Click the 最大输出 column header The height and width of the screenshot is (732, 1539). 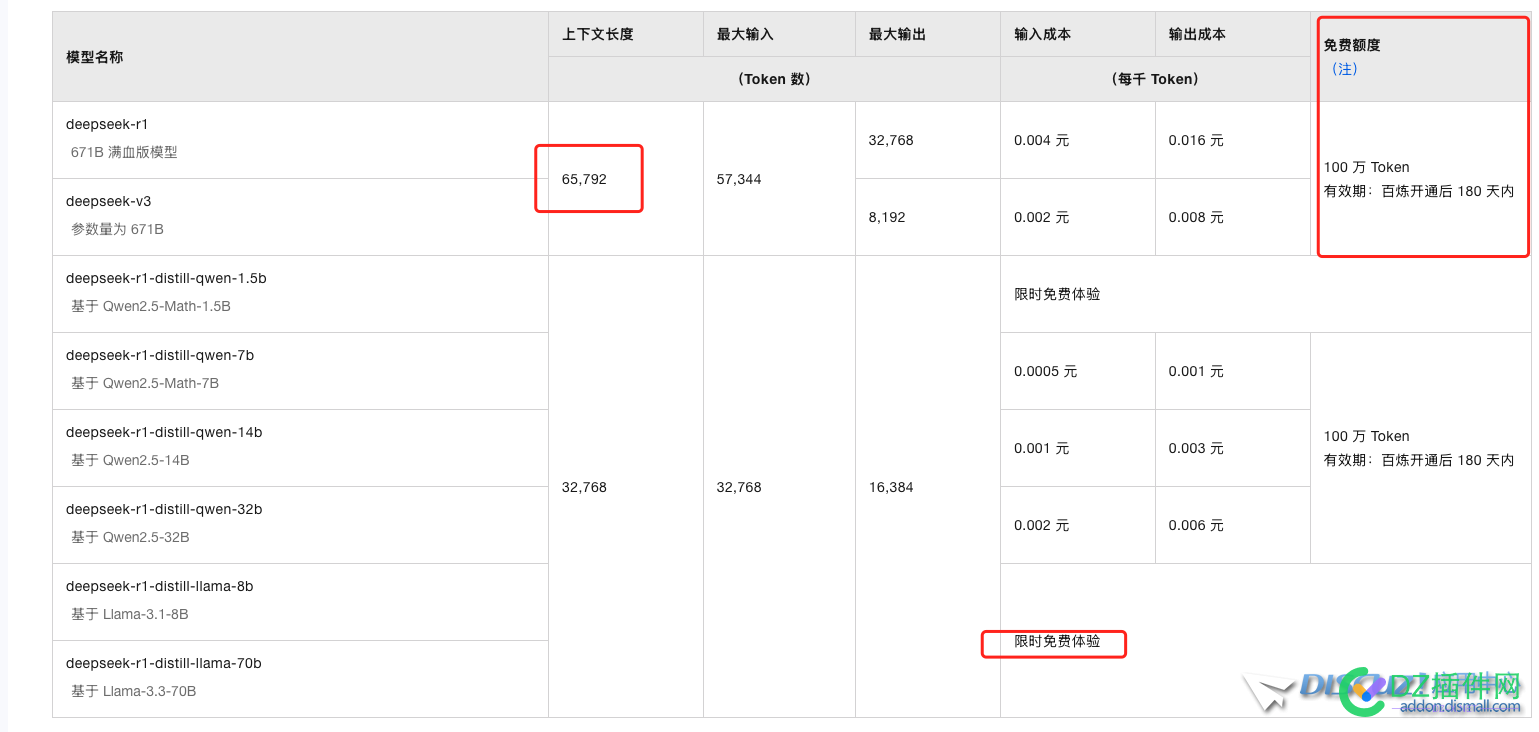click(x=898, y=34)
